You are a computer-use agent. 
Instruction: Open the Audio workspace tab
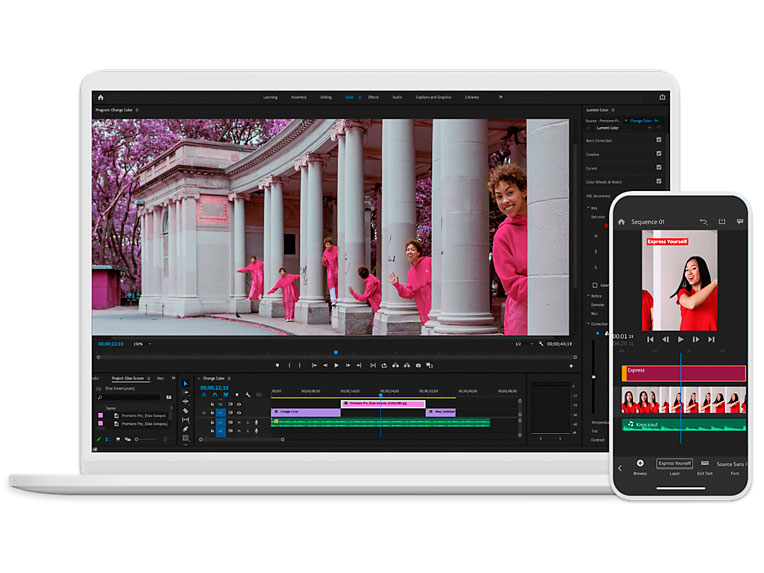(397, 97)
